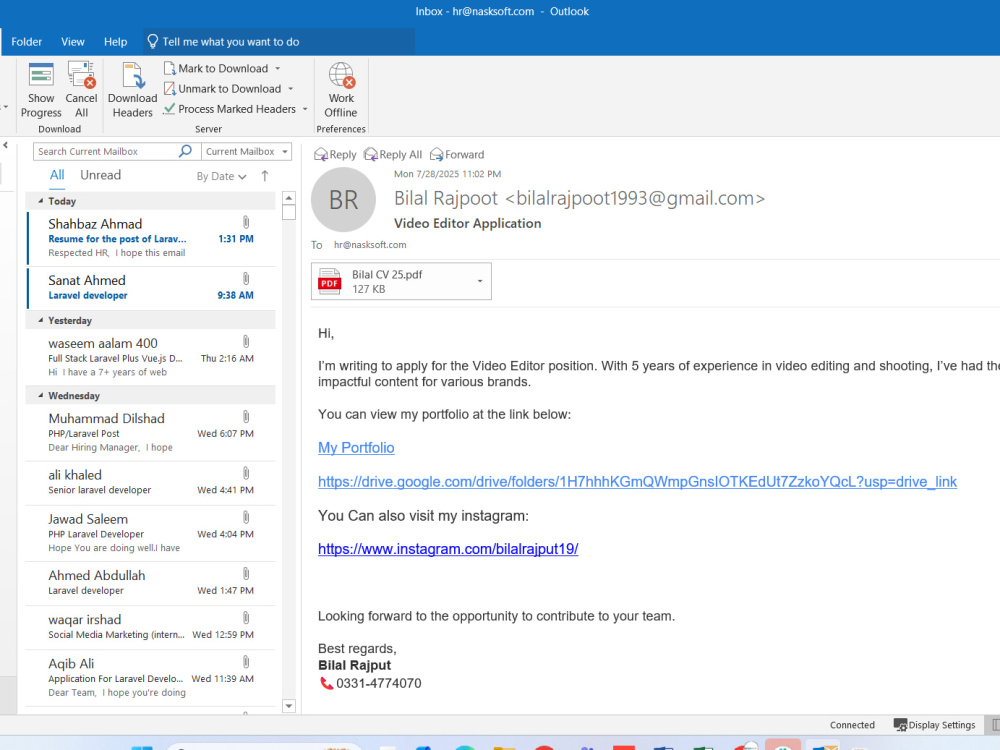The height and width of the screenshot is (750, 1000).
Task: Click the lightbulb Tell me icon
Action: tap(152, 41)
